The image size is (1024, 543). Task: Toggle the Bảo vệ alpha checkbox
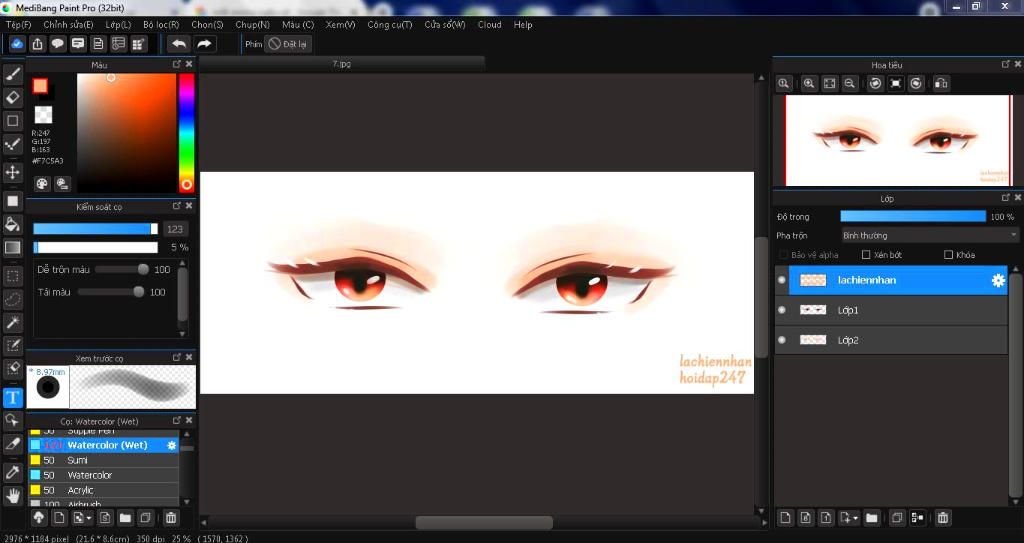(x=783, y=255)
